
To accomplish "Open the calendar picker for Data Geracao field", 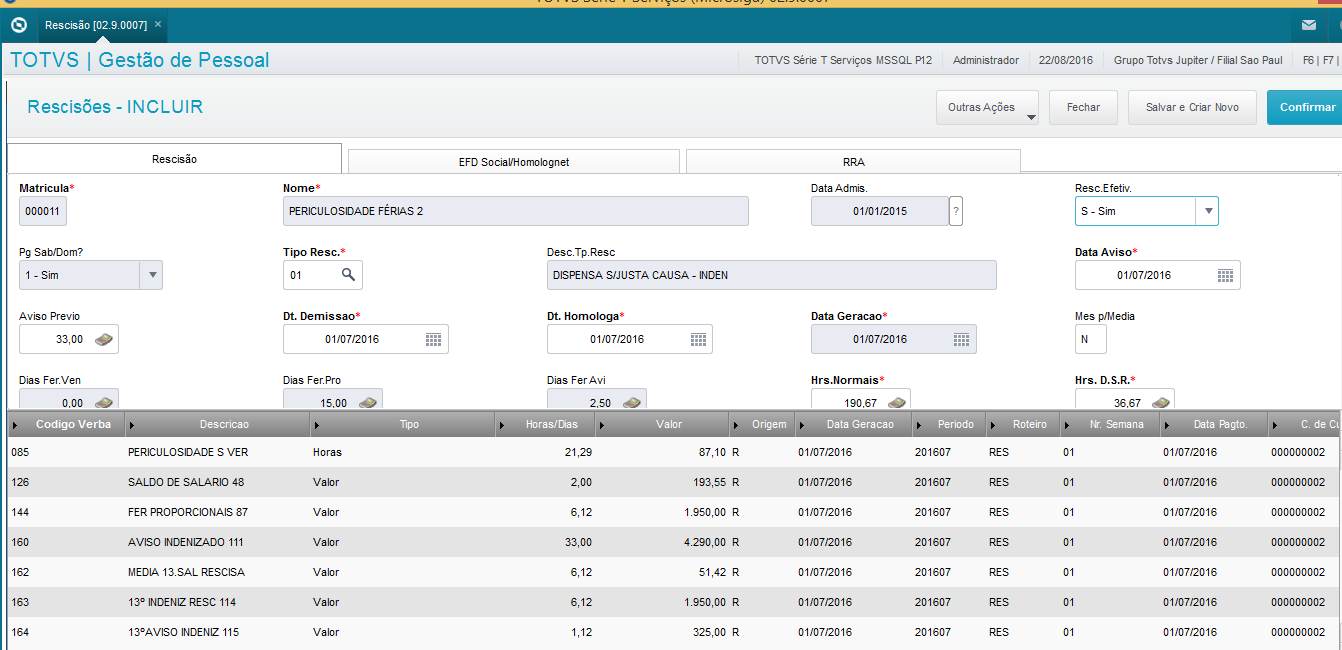I will (961, 339).
